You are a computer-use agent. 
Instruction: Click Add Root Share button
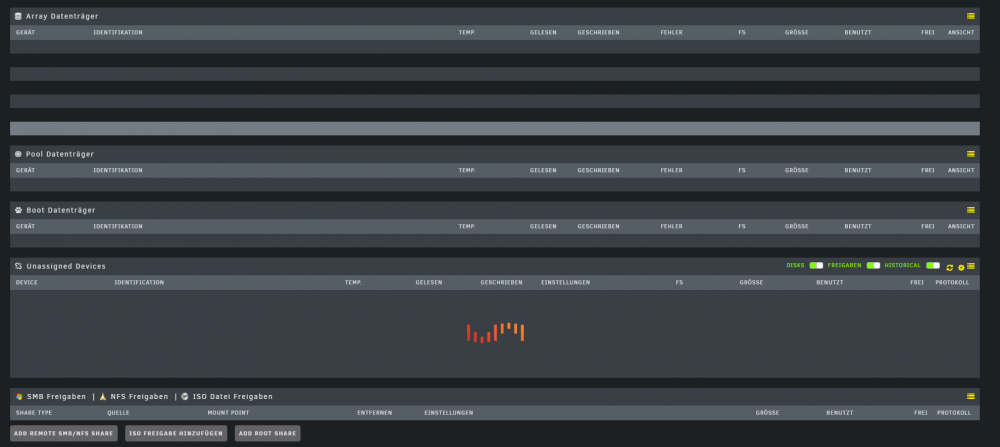click(x=267, y=433)
